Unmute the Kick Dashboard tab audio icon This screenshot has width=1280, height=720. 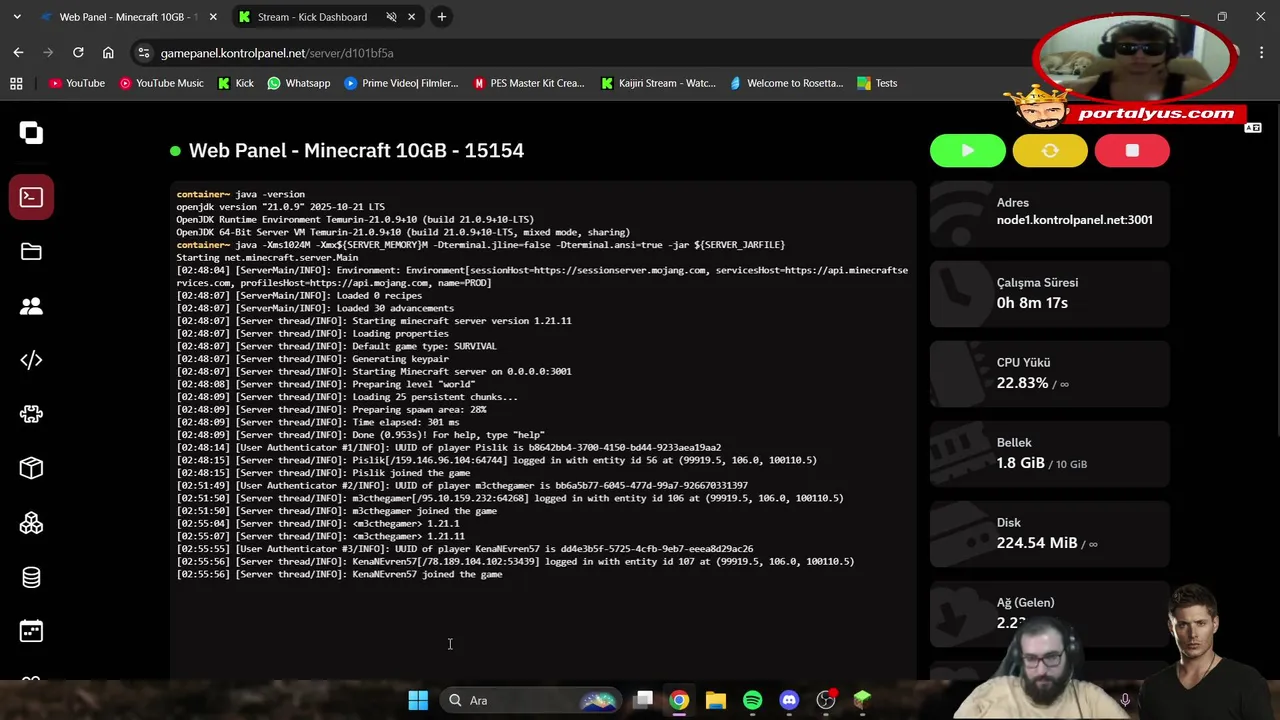tap(391, 17)
